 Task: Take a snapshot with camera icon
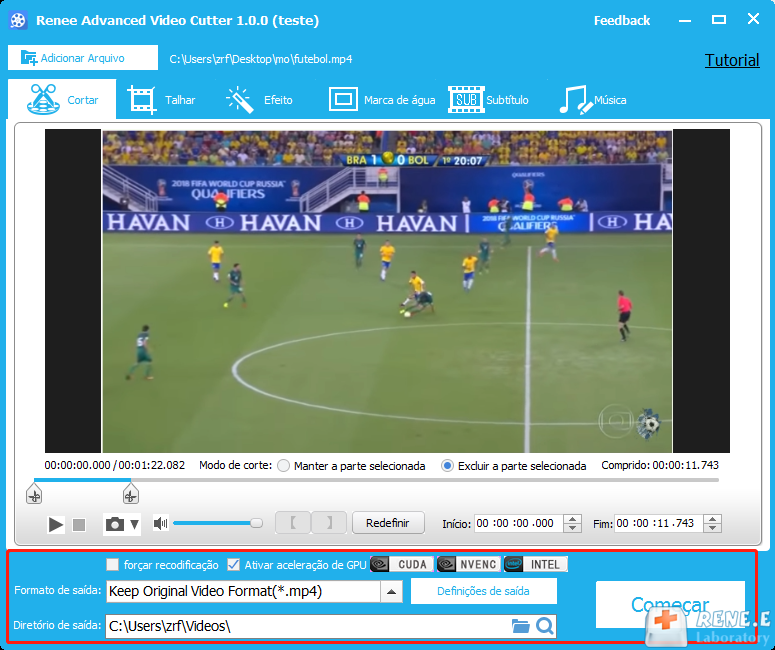[x=115, y=524]
